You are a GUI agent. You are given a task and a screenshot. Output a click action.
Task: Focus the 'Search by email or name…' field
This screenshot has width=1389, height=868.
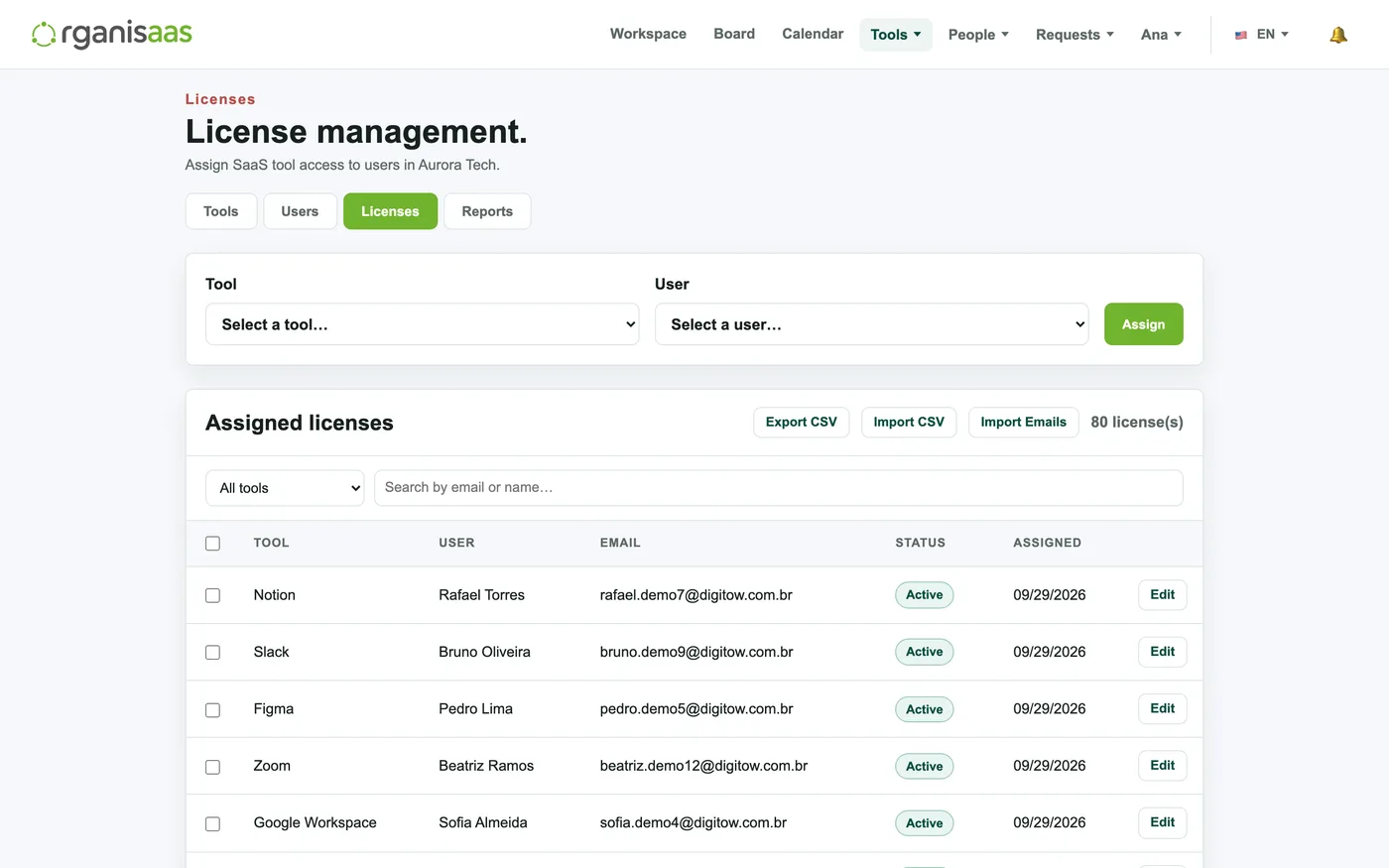(778, 488)
